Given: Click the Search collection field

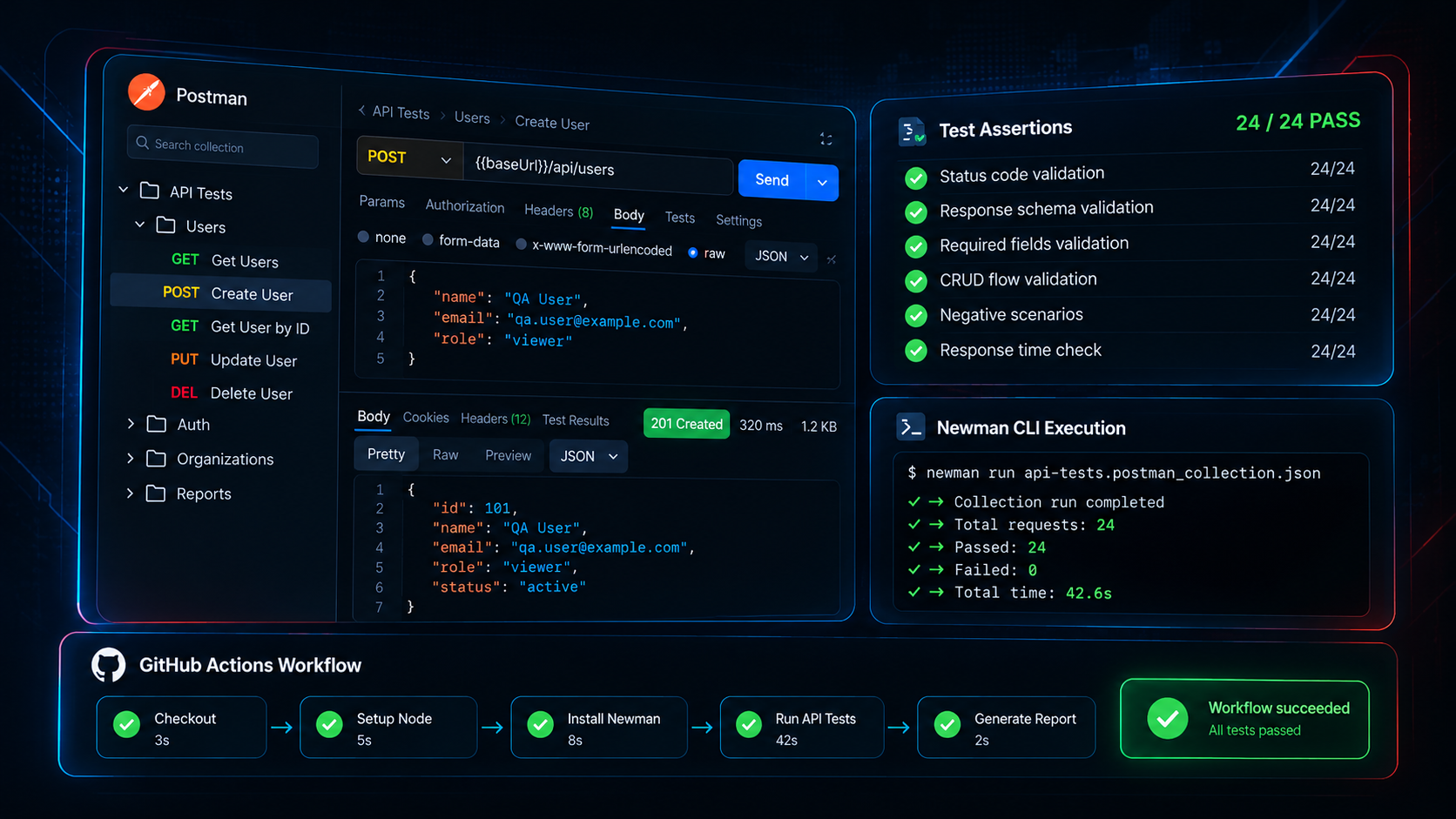Looking at the screenshot, I should (x=223, y=146).
